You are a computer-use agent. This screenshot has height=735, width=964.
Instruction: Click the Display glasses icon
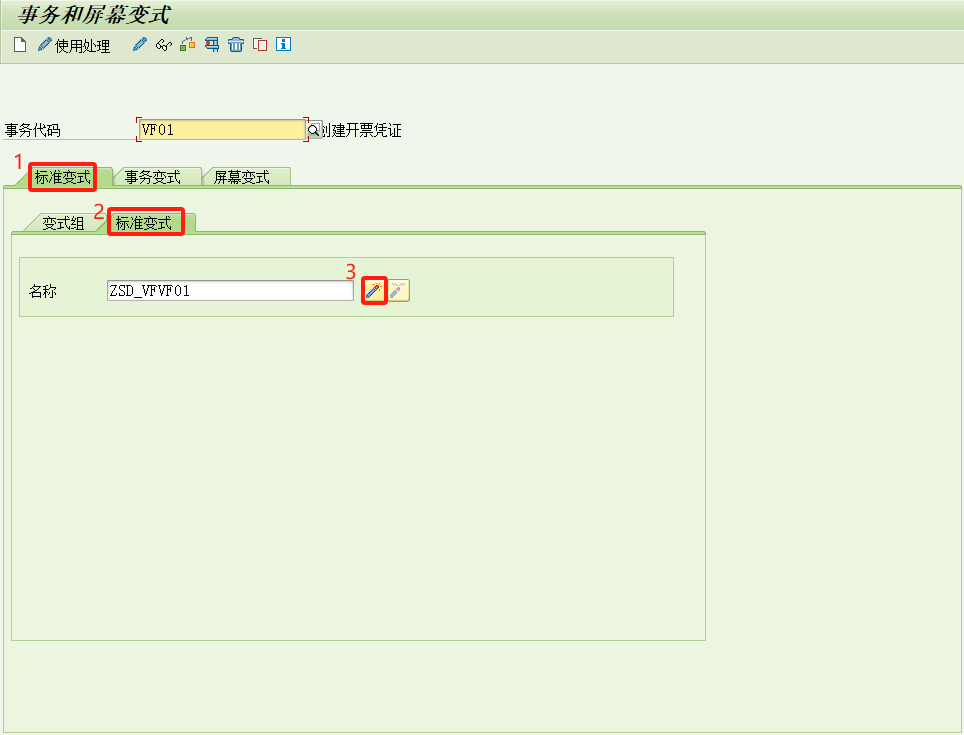click(164, 45)
